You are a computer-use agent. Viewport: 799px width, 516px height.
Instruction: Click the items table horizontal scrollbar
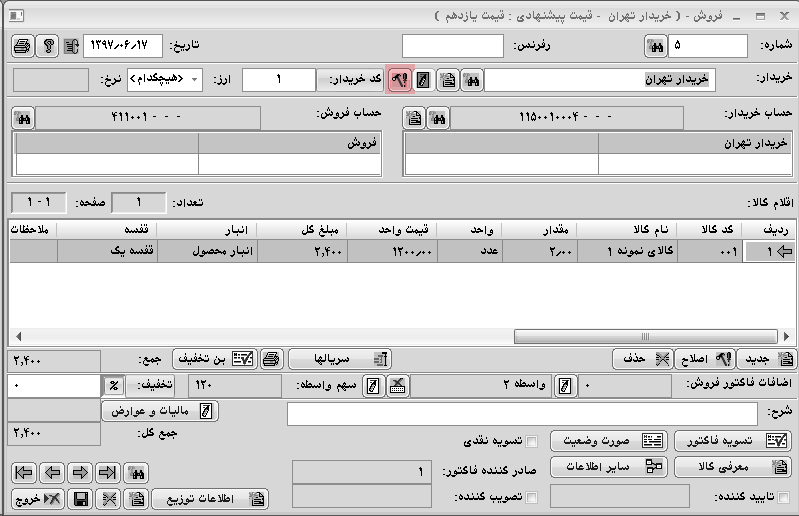(400, 336)
